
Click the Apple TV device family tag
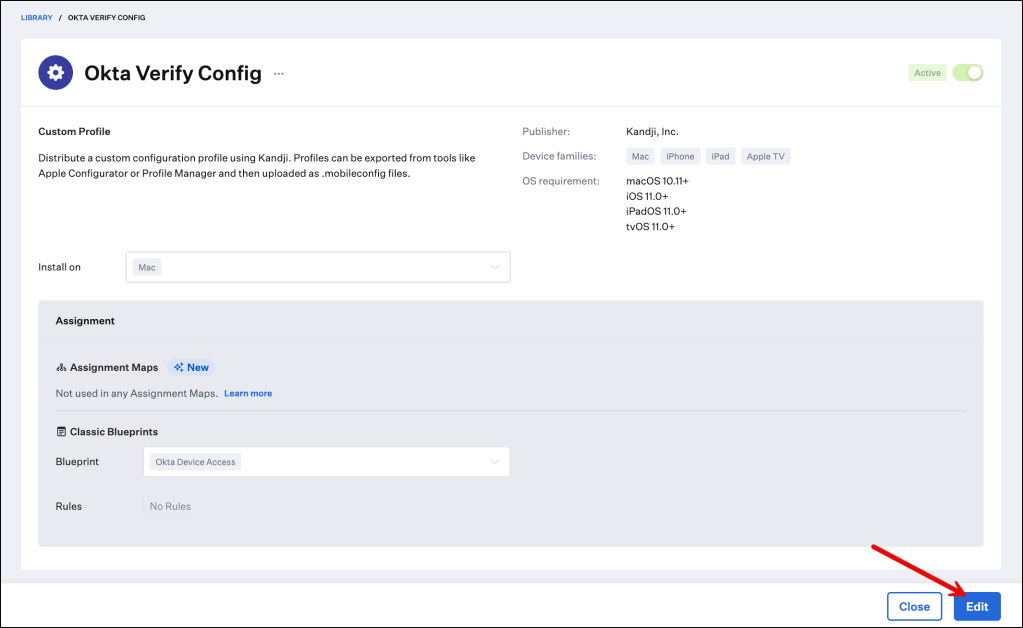point(765,156)
